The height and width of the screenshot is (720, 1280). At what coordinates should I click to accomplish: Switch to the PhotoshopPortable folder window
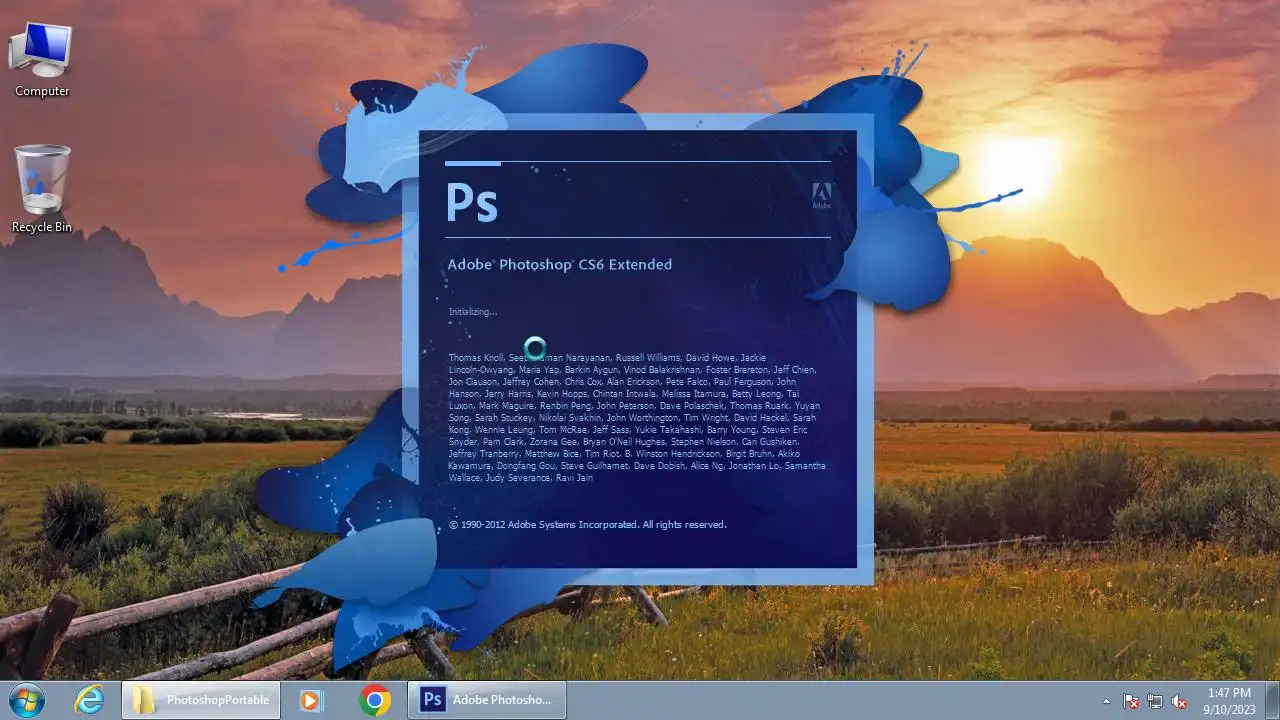click(201, 700)
